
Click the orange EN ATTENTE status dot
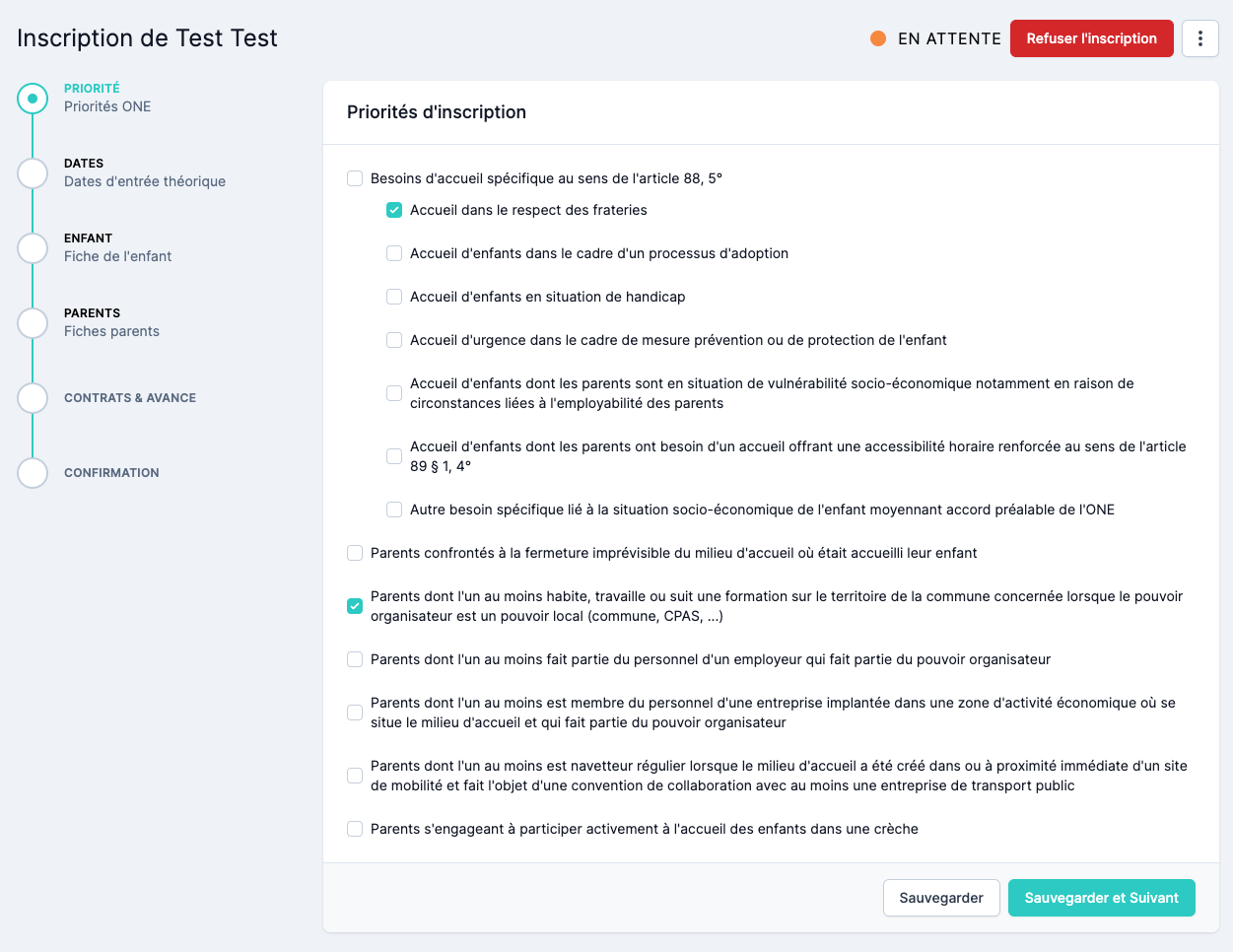click(878, 38)
